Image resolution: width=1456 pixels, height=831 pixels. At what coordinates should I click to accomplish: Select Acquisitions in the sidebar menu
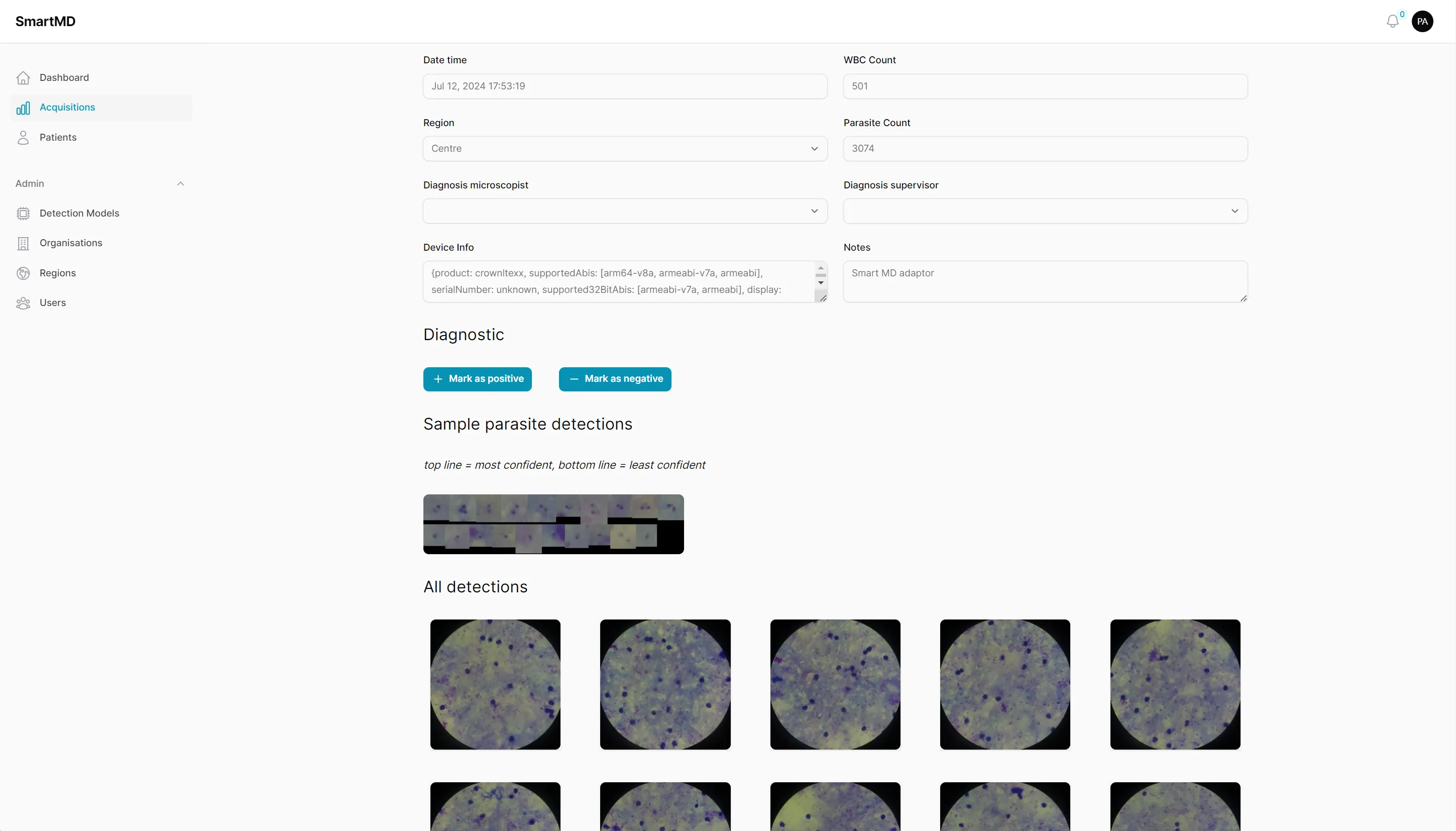(67, 108)
